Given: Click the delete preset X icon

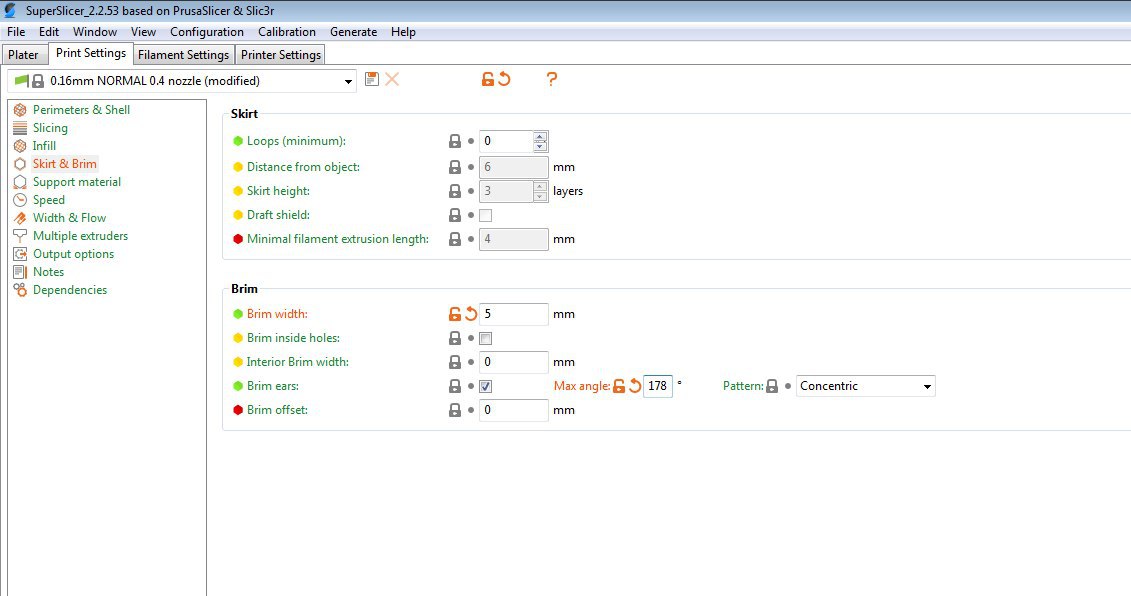Looking at the screenshot, I should 392,79.
